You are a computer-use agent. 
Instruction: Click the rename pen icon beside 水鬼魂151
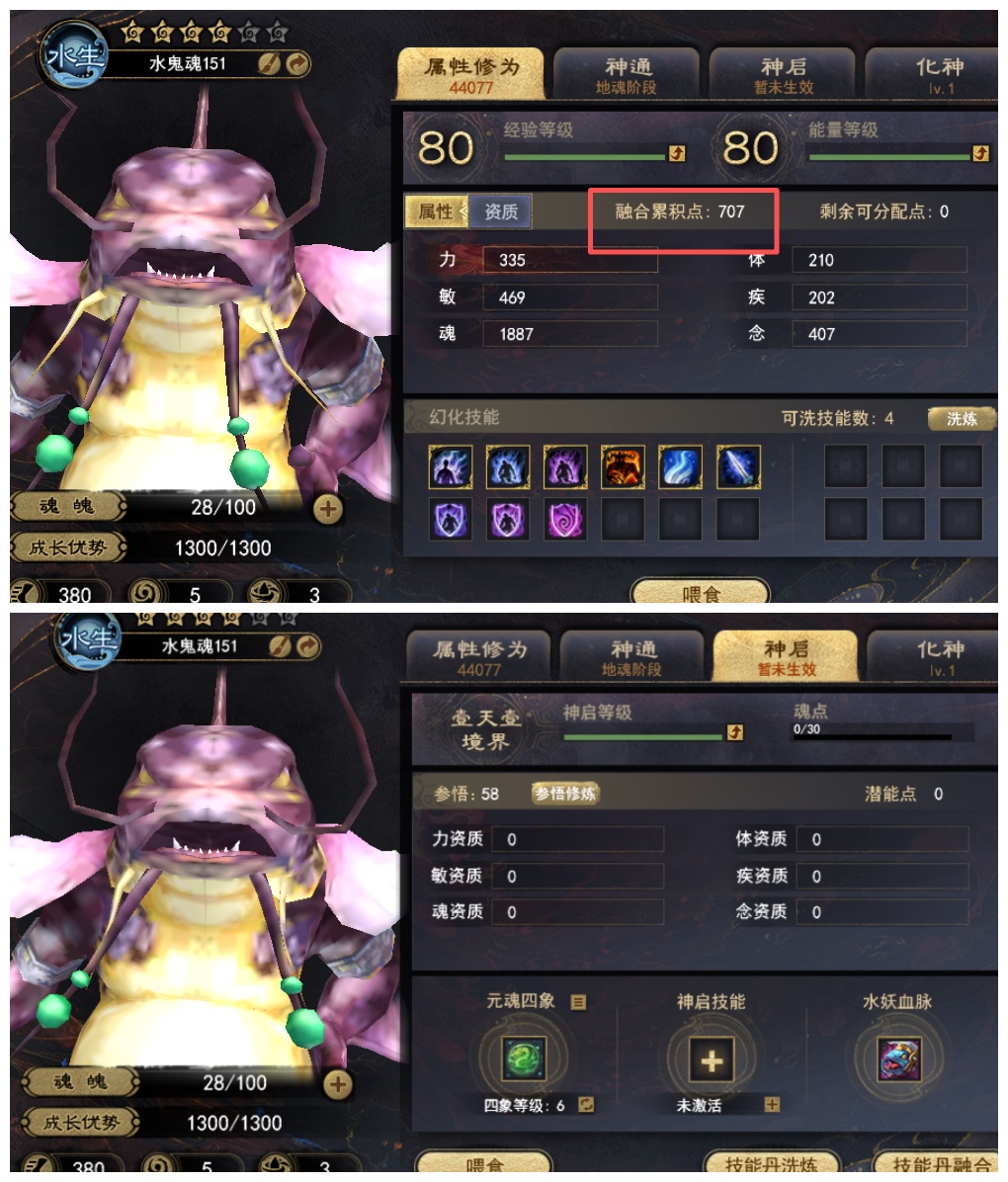click(269, 65)
